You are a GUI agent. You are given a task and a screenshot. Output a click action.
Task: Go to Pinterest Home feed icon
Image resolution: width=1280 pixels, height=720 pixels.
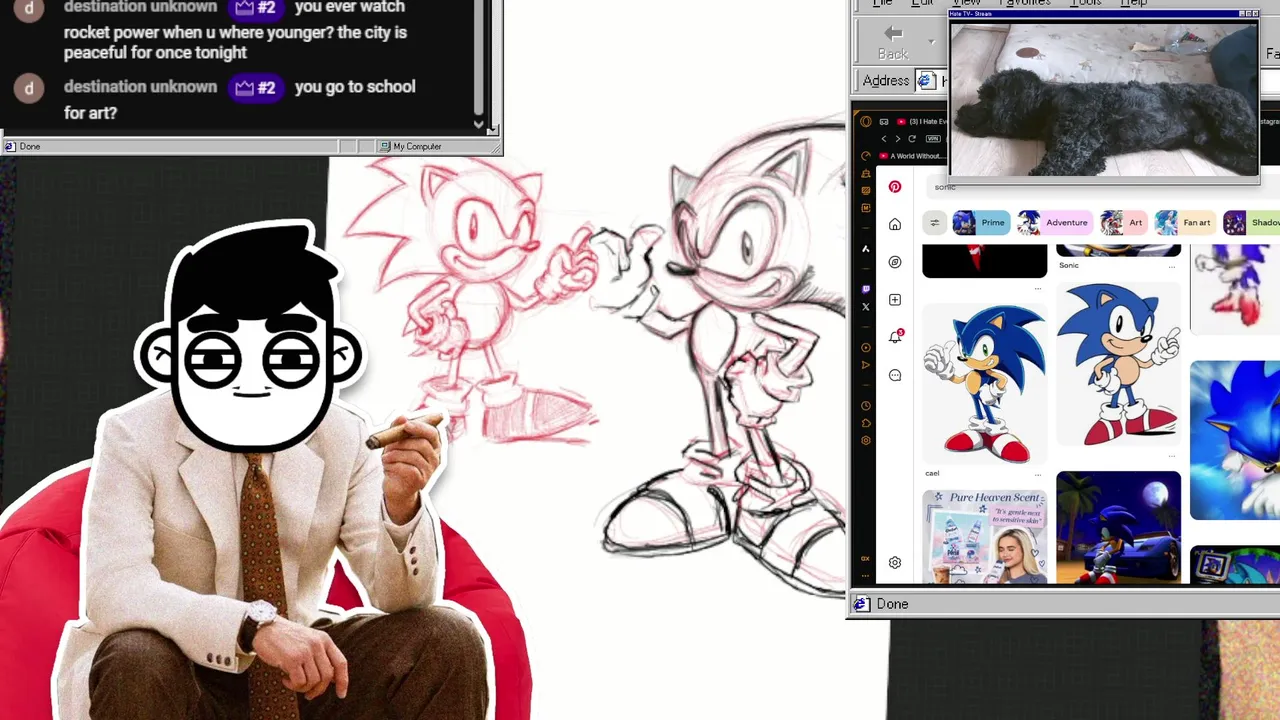point(895,224)
